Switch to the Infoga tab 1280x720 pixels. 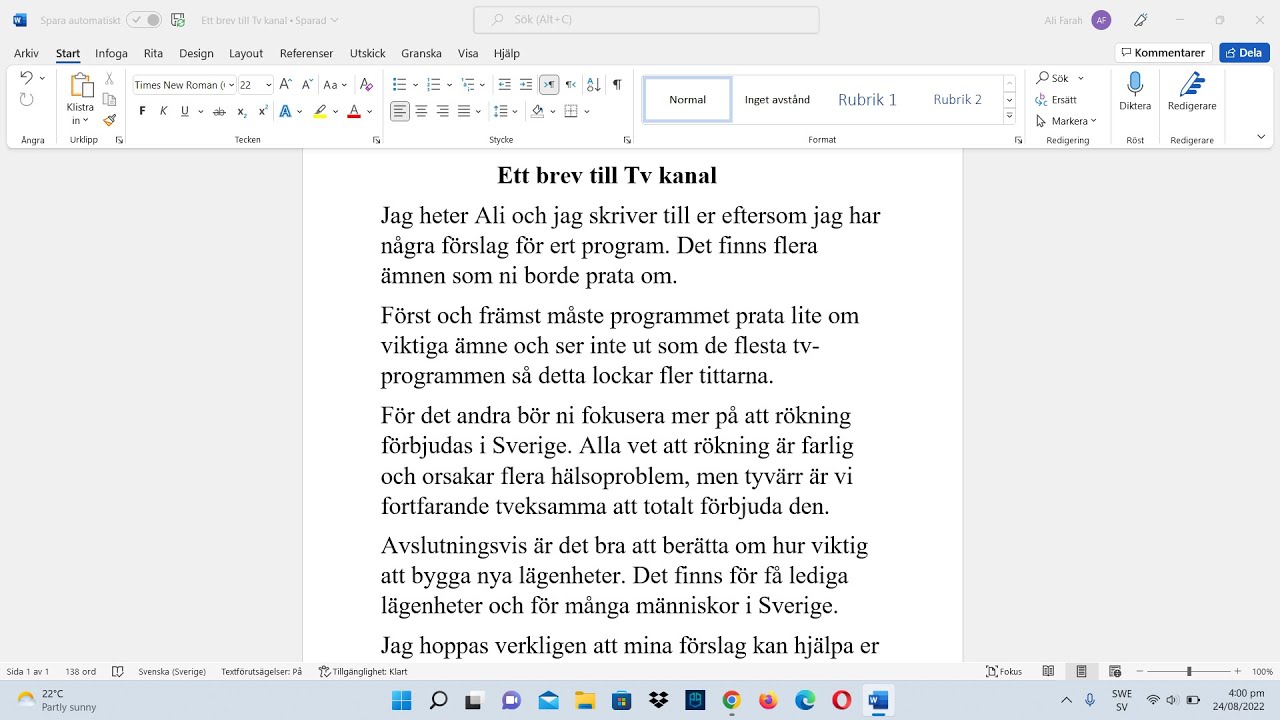pos(111,53)
